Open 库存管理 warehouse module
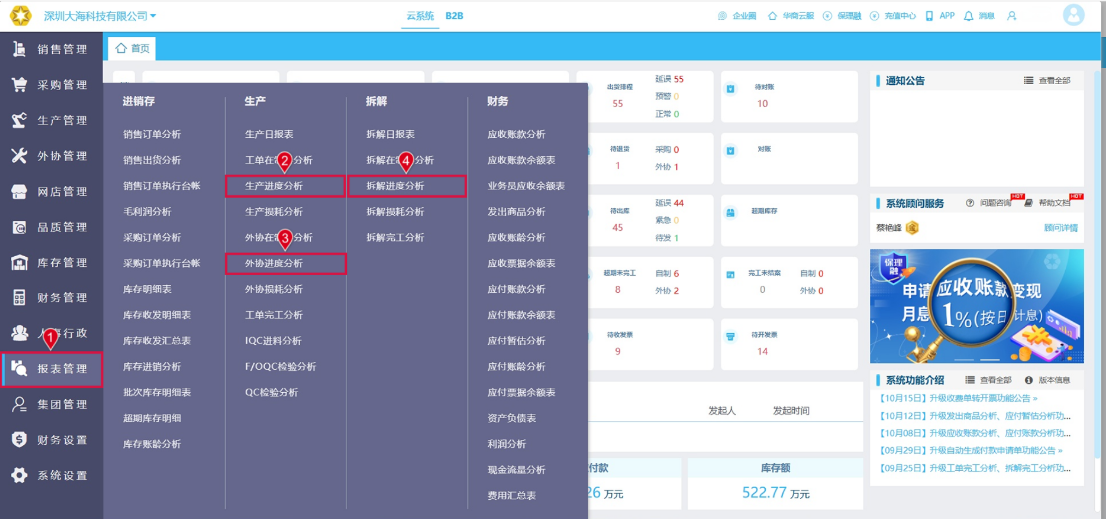The image size is (1110, 519). (x=51, y=263)
